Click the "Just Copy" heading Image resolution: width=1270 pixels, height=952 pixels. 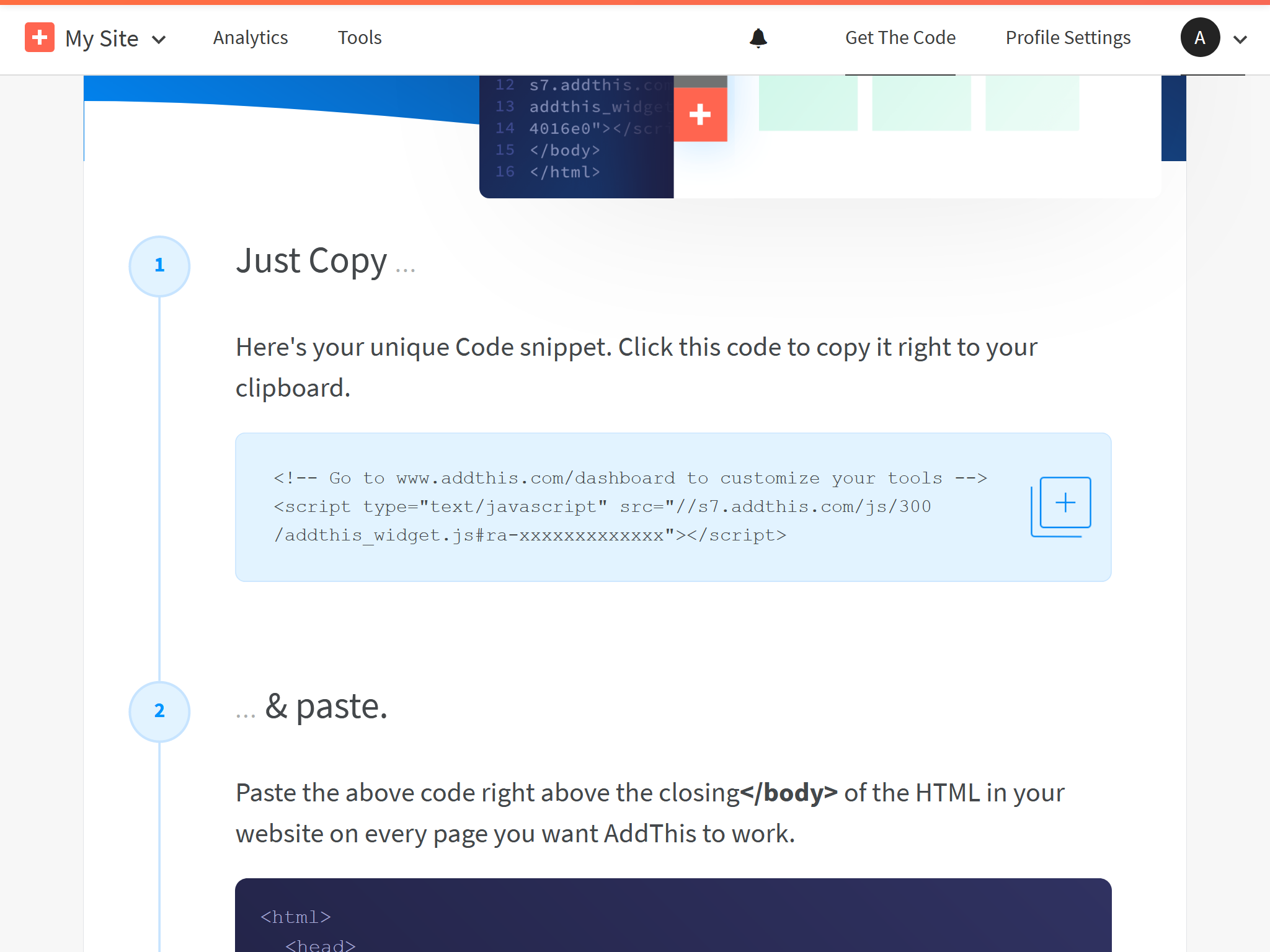(x=326, y=261)
